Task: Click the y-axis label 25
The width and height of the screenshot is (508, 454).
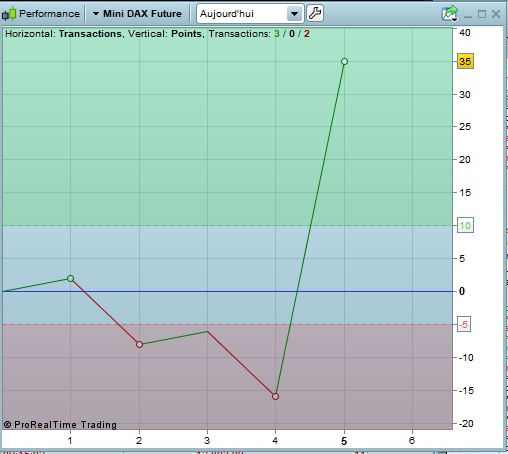Action: coord(465,127)
